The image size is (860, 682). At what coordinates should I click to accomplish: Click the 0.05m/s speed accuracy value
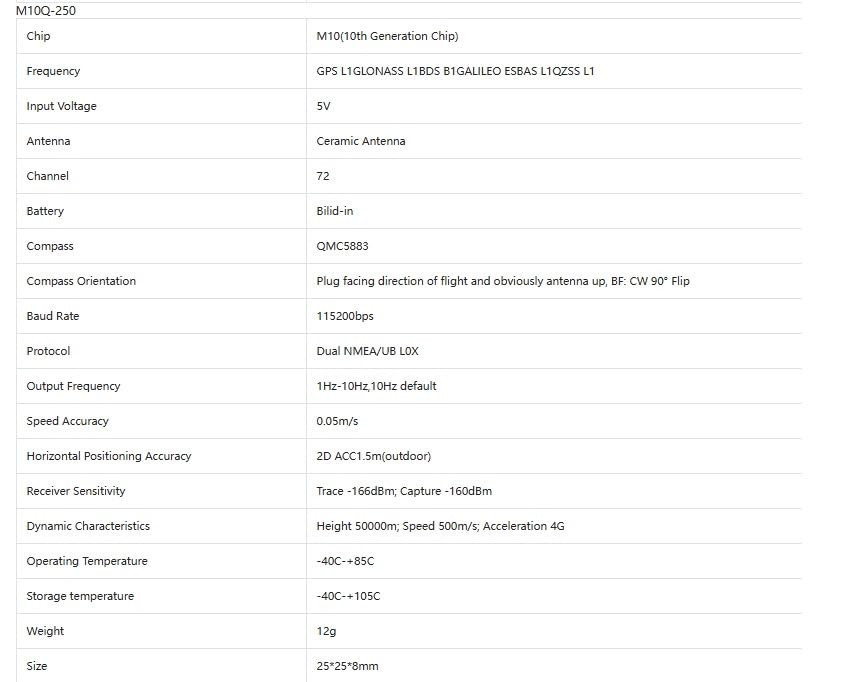[x=337, y=421]
